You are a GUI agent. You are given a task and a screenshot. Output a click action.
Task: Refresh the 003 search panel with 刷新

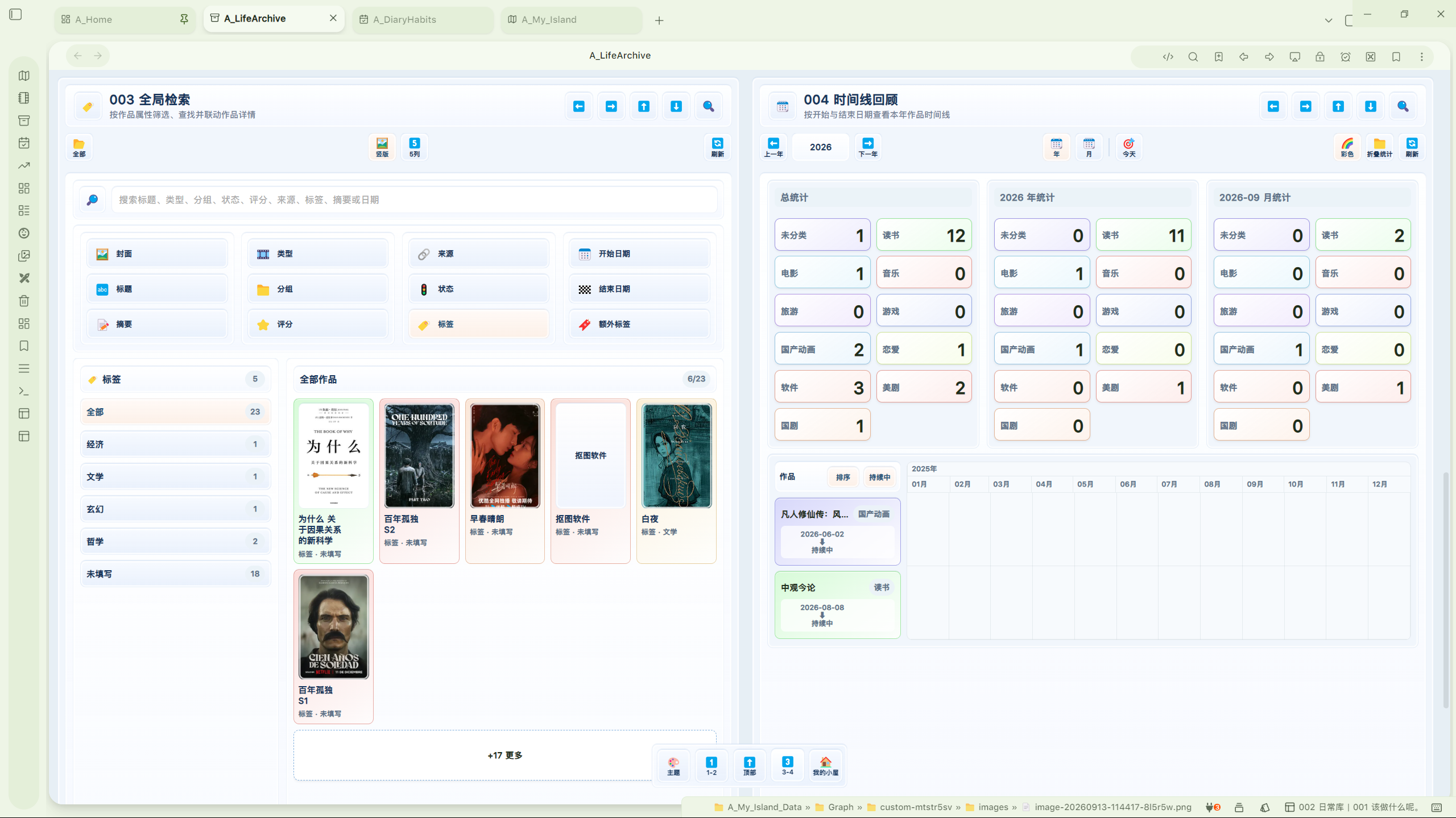click(718, 147)
